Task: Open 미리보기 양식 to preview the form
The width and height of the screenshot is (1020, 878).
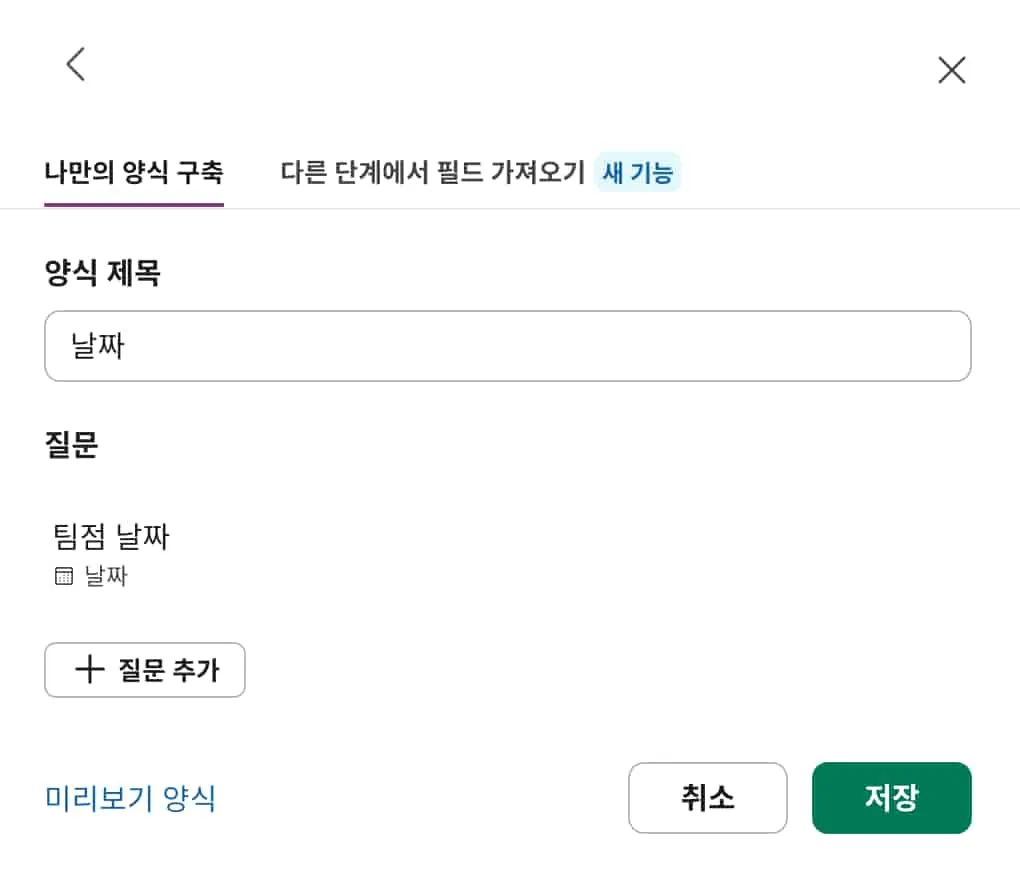Action: click(130, 798)
